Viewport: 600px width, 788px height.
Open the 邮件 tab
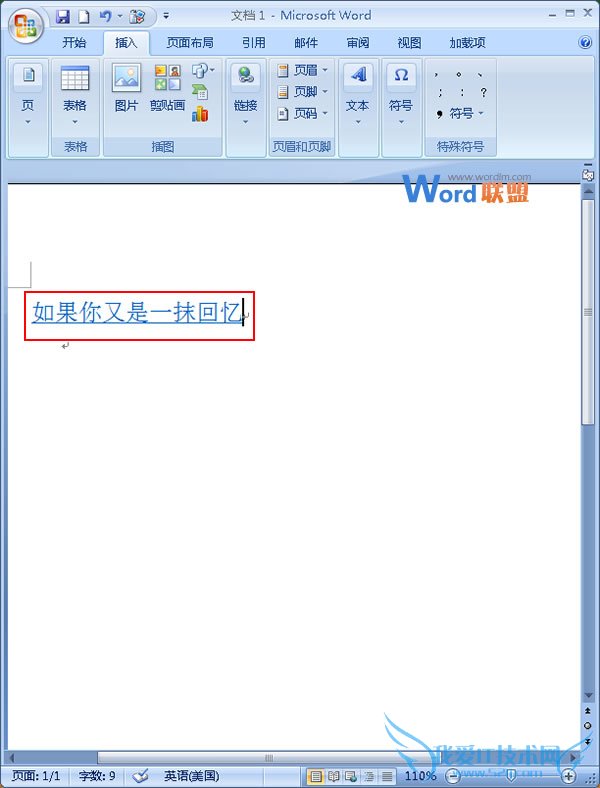(306, 43)
